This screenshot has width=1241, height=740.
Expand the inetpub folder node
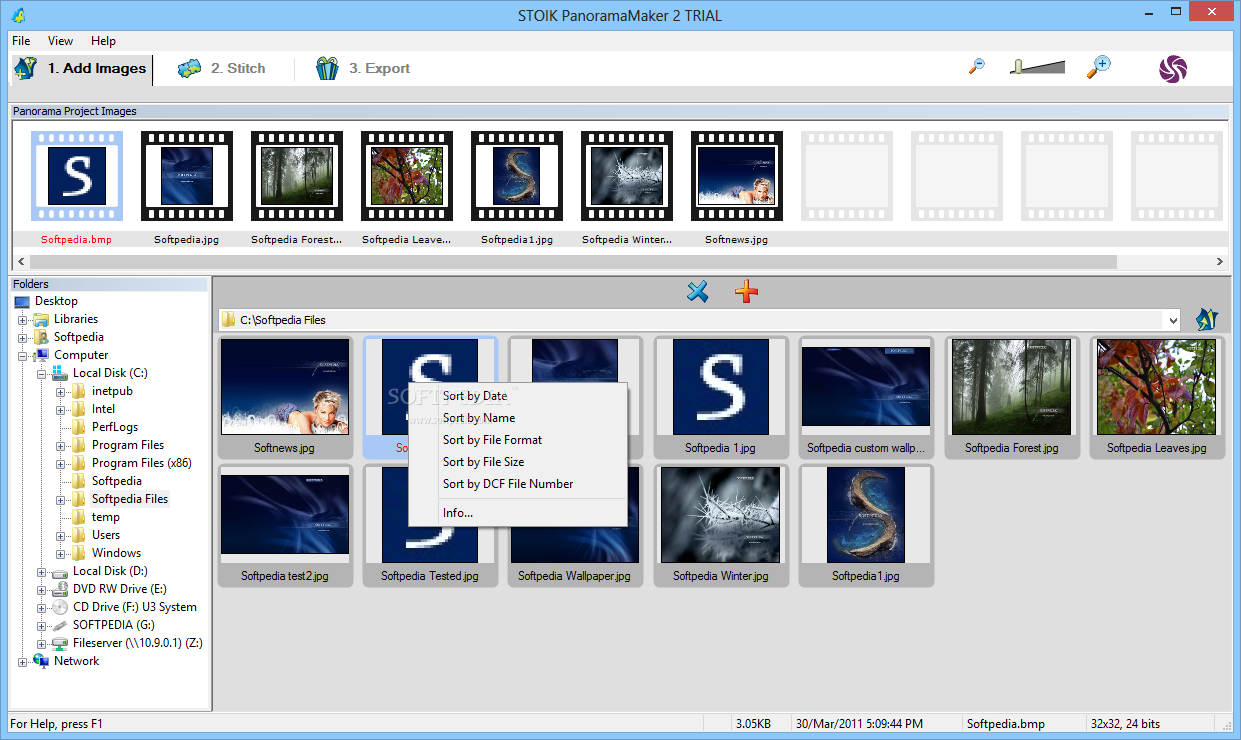(61, 392)
